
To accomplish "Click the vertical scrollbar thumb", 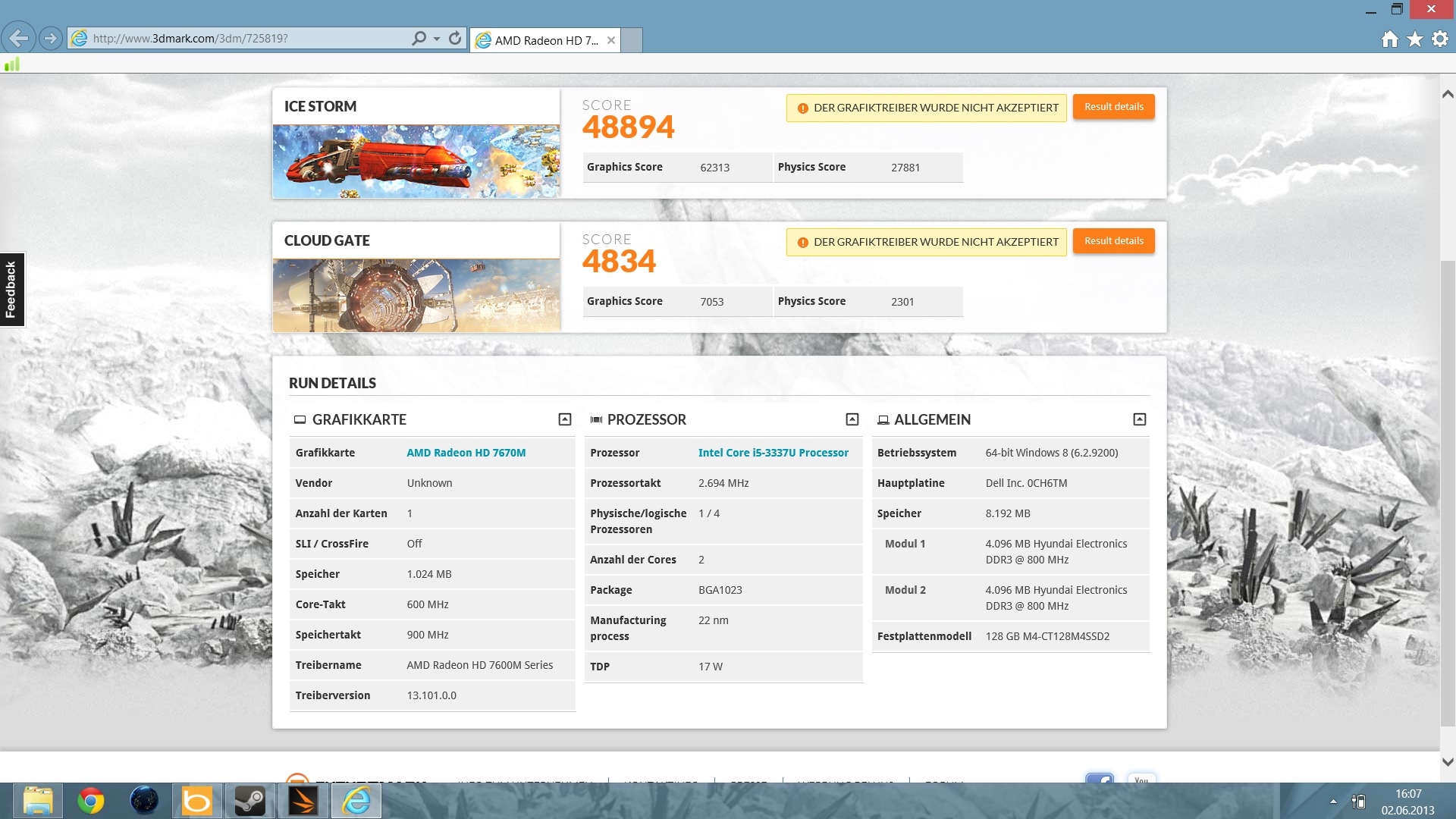I will 1448,493.
